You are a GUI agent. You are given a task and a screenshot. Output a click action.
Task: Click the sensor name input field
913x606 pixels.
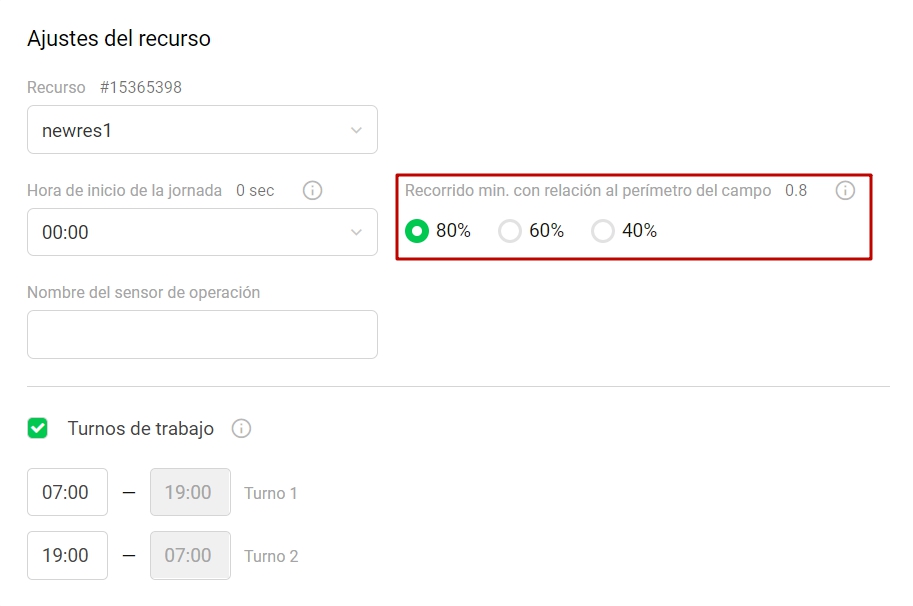pyautogui.click(x=202, y=334)
